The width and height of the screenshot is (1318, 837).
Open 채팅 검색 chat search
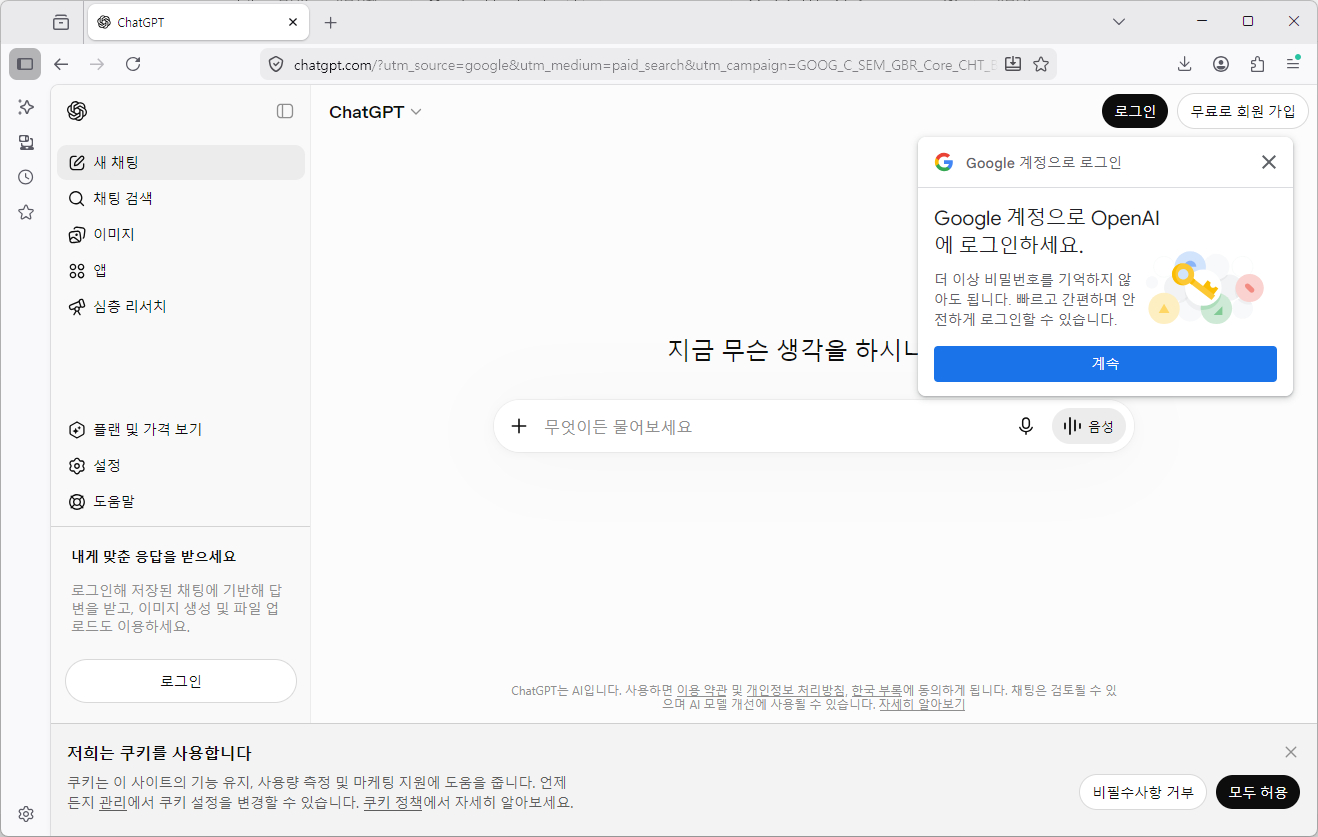click(x=181, y=198)
